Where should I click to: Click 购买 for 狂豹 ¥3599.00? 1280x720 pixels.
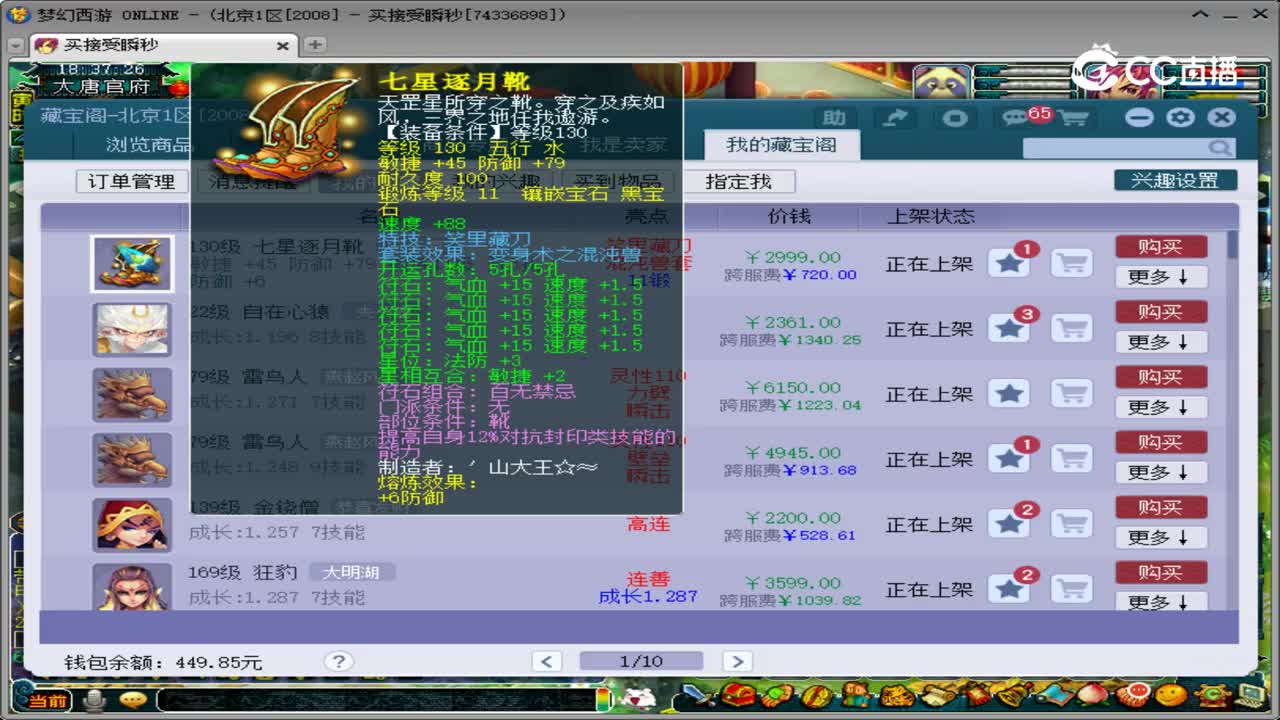click(x=1161, y=572)
